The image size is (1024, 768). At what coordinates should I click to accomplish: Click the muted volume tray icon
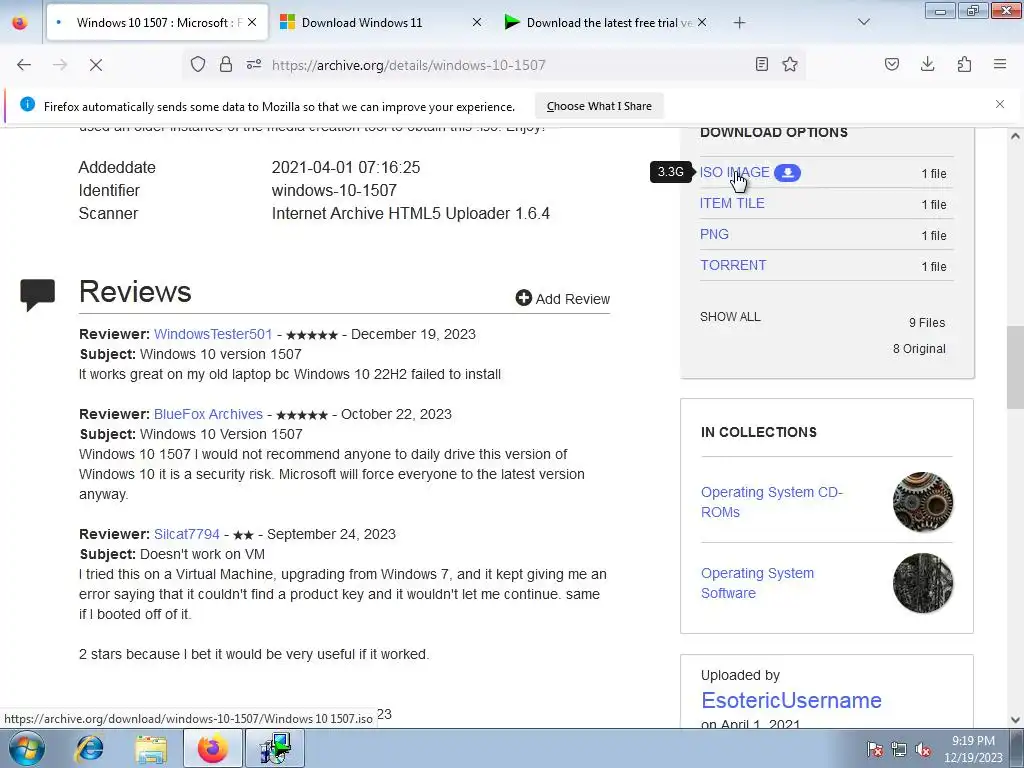point(923,749)
